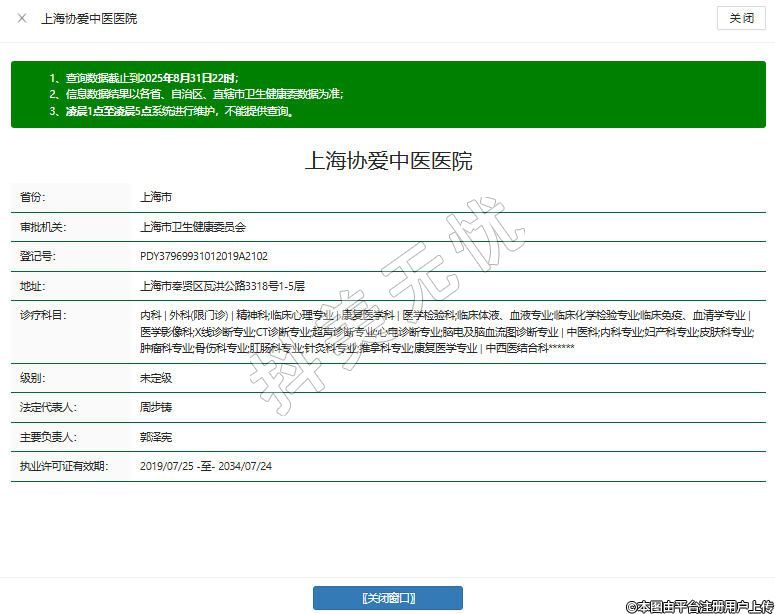This screenshot has width=775, height=614.
Task: Click the license validity dates 2019/07/25 -至- 2034/07/24
Action: click(x=206, y=466)
